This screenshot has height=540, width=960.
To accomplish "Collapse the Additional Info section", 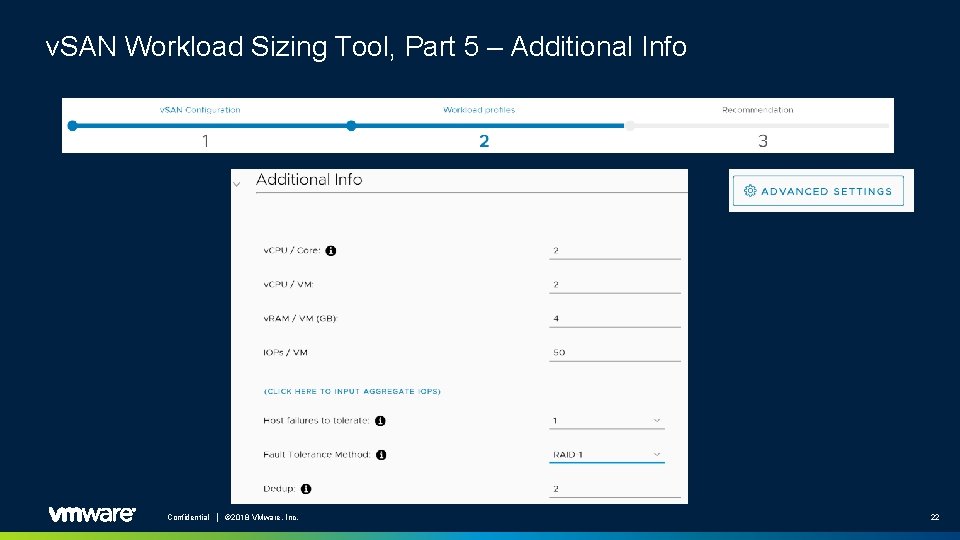I will click(x=237, y=184).
